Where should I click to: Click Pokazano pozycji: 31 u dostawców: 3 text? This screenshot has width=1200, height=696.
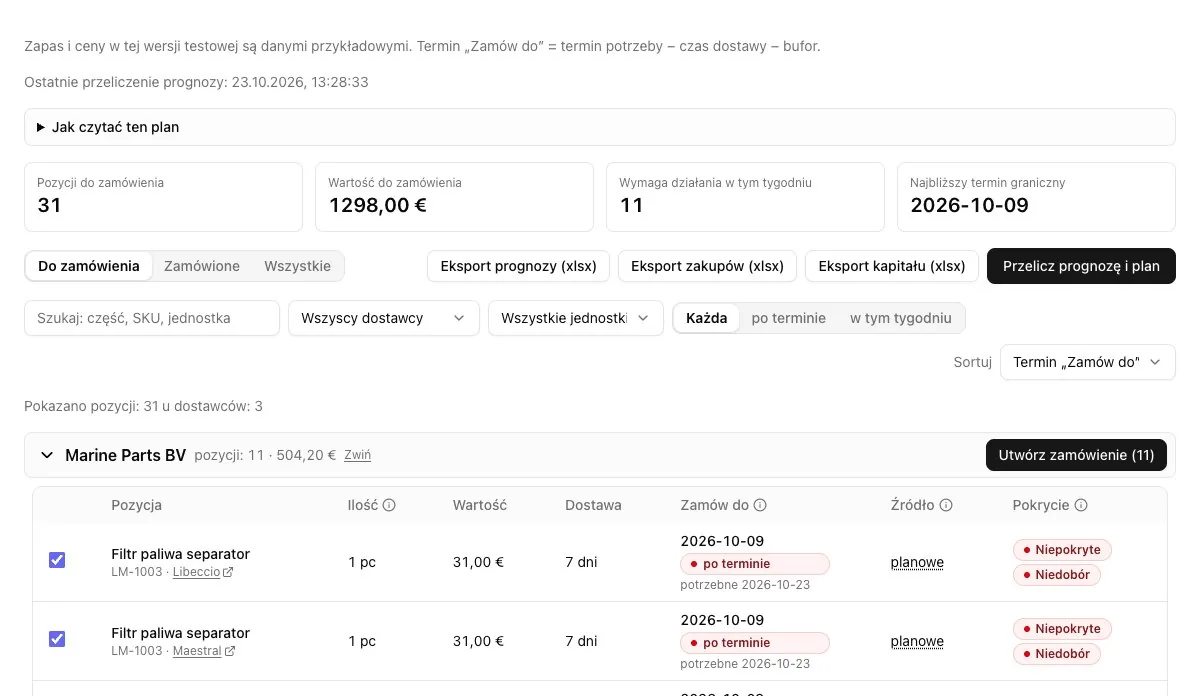point(144,406)
